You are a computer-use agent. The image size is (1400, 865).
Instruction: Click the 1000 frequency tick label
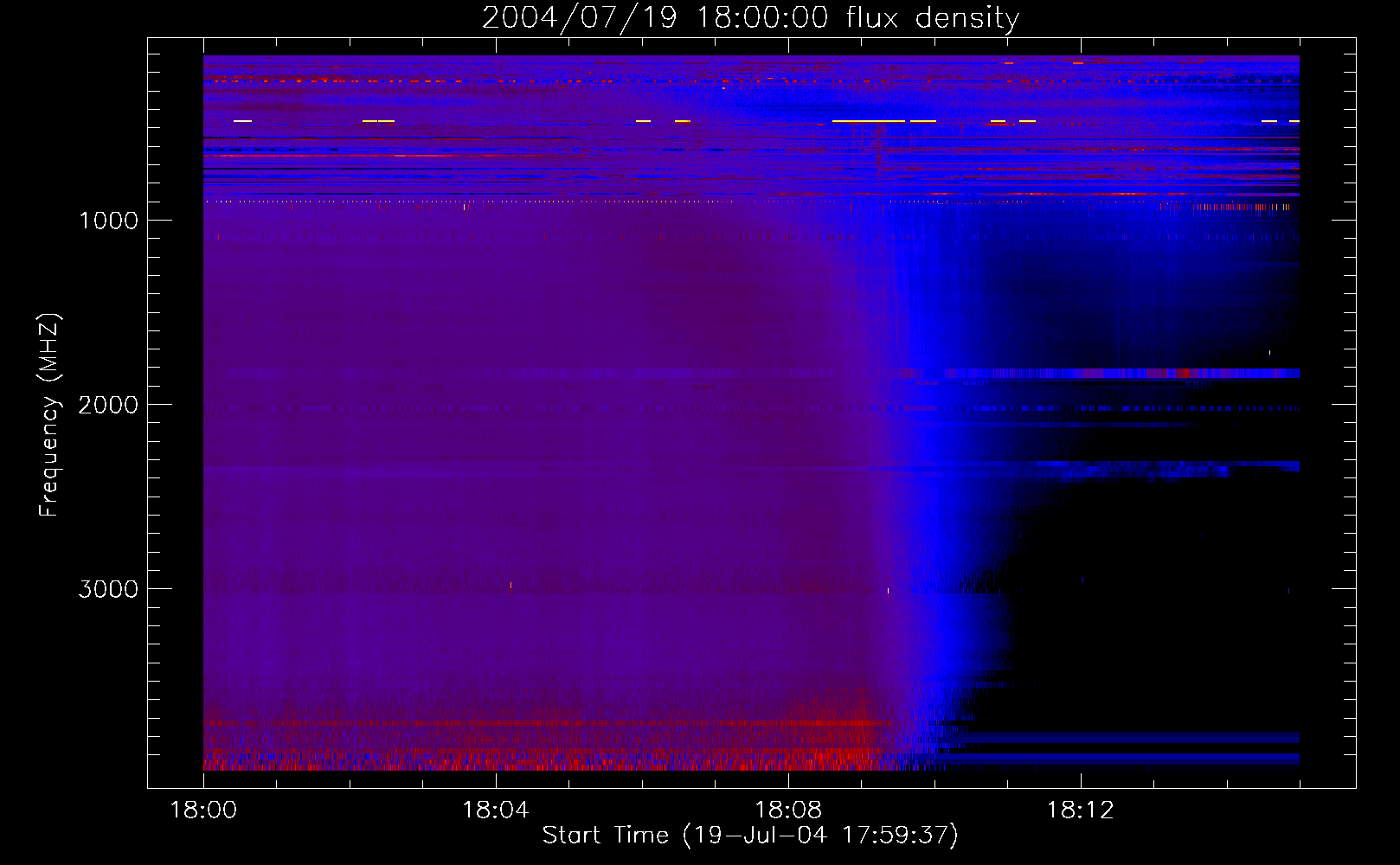click(x=109, y=221)
